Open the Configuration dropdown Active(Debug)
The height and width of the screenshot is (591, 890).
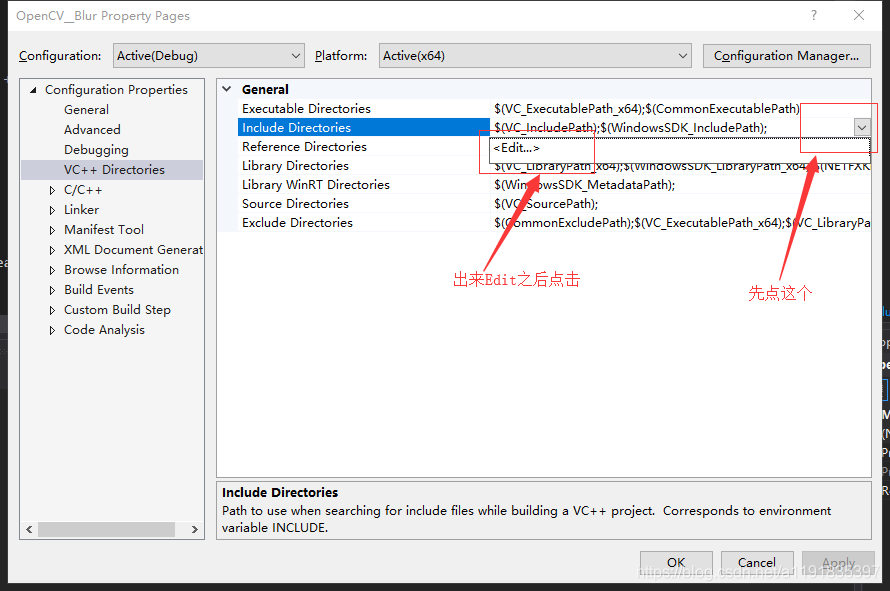click(208, 56)
